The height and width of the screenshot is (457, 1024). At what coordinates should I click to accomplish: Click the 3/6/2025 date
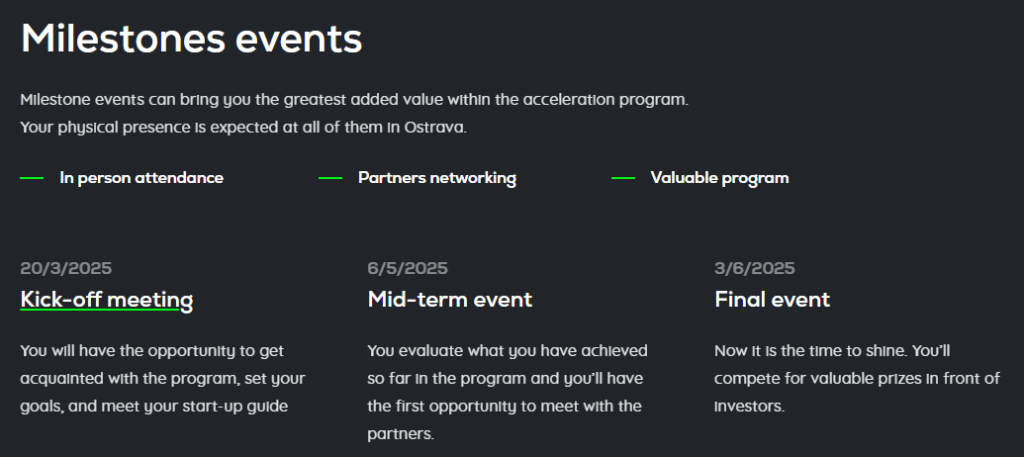754,268
